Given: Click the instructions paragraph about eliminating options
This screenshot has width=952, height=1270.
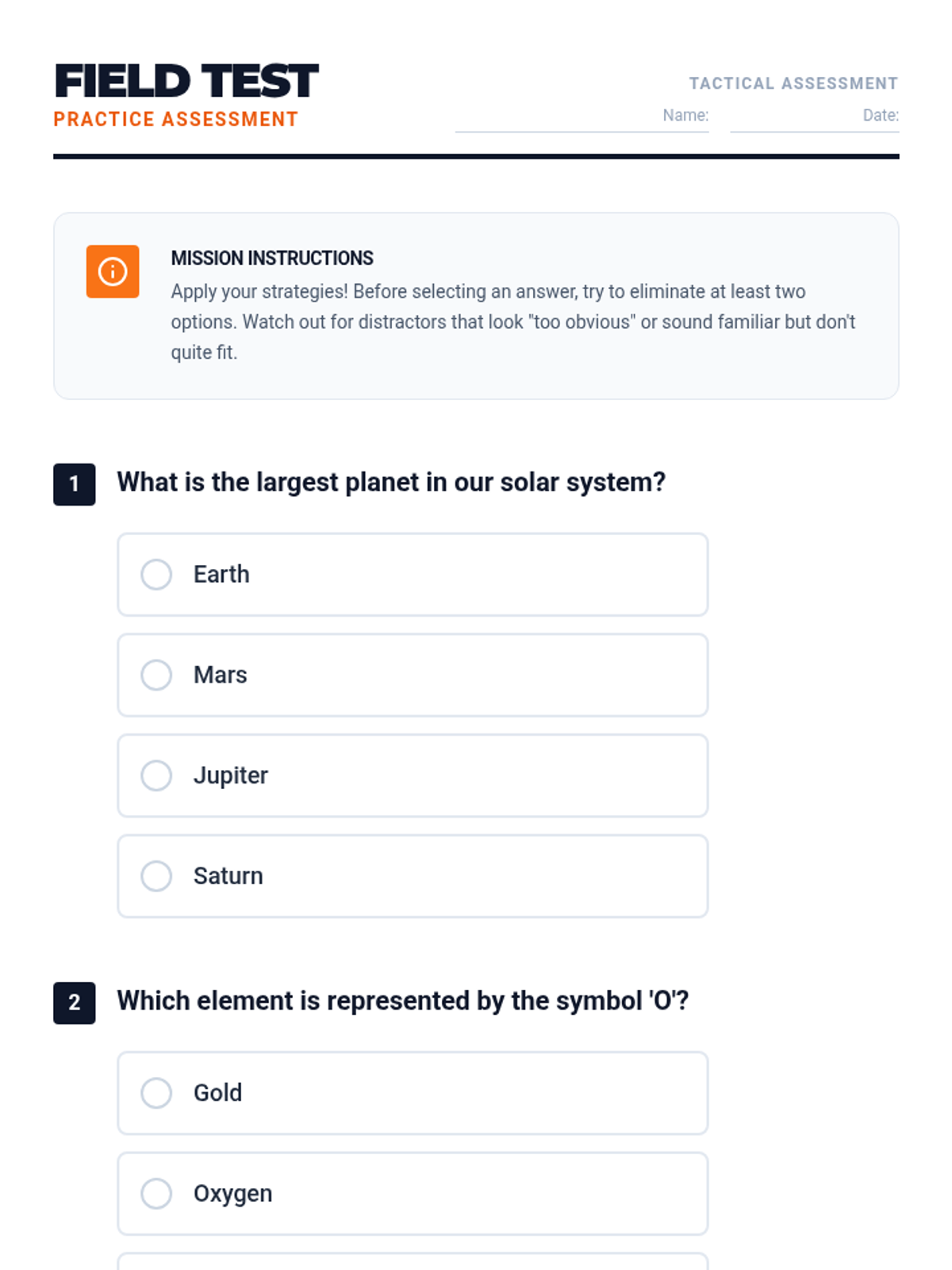Looking at the screenshot, I should tap(512, 321).
